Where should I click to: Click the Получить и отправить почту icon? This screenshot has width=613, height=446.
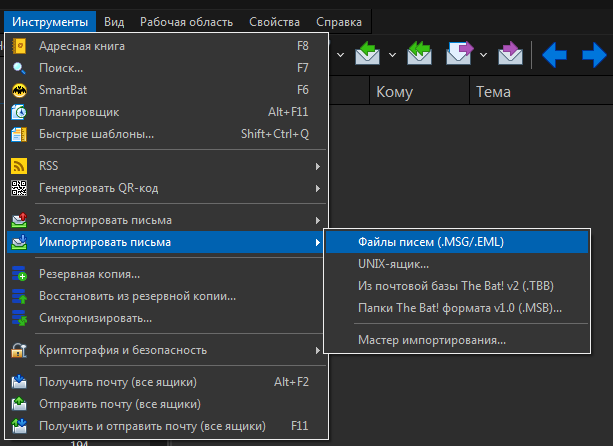[19, 426]
